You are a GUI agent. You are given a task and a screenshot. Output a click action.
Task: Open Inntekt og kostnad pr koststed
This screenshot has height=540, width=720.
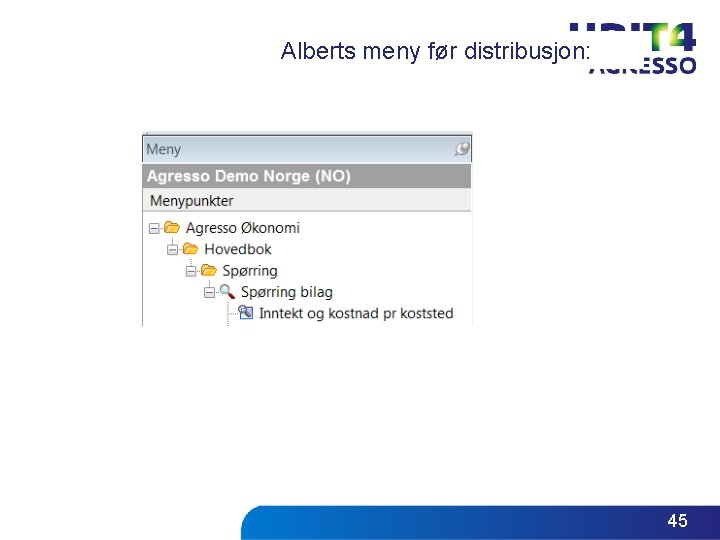(356, 313)
